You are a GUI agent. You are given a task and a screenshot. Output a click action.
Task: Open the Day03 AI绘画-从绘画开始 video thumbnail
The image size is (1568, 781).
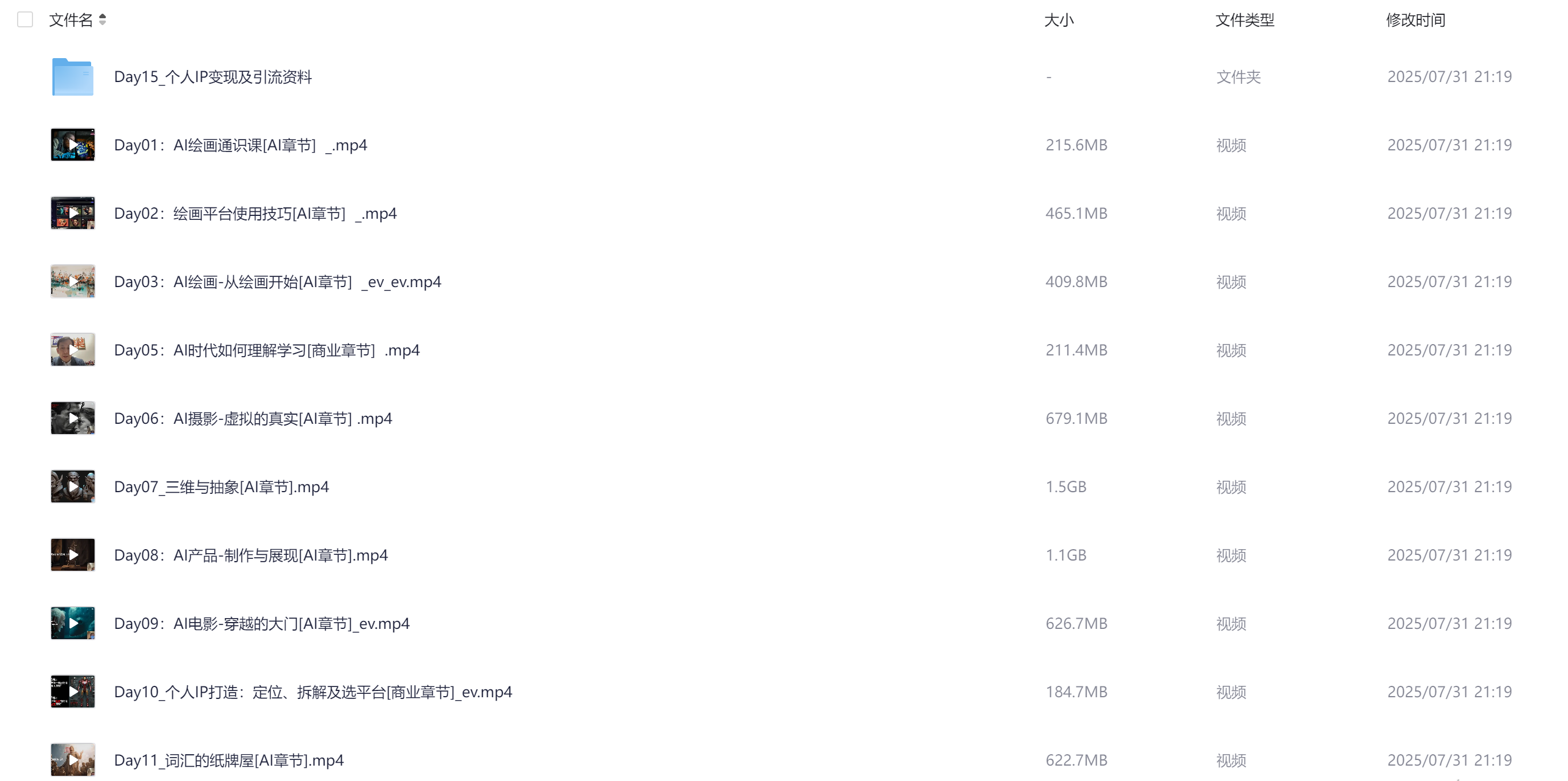pyautogui.click(x=72, y=281)
